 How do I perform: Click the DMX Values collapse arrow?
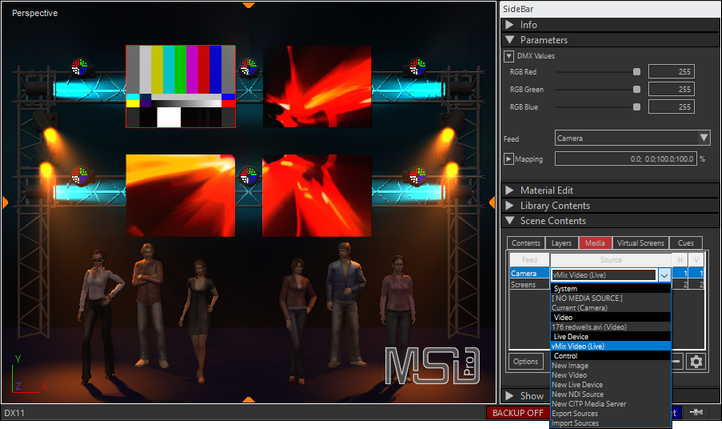509,56
